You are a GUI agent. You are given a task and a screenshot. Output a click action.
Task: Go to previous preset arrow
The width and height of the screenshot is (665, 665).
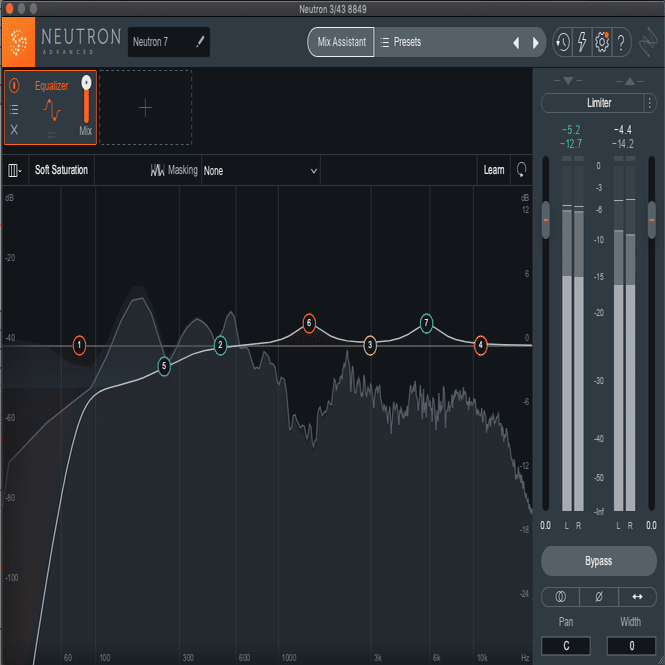516,42
